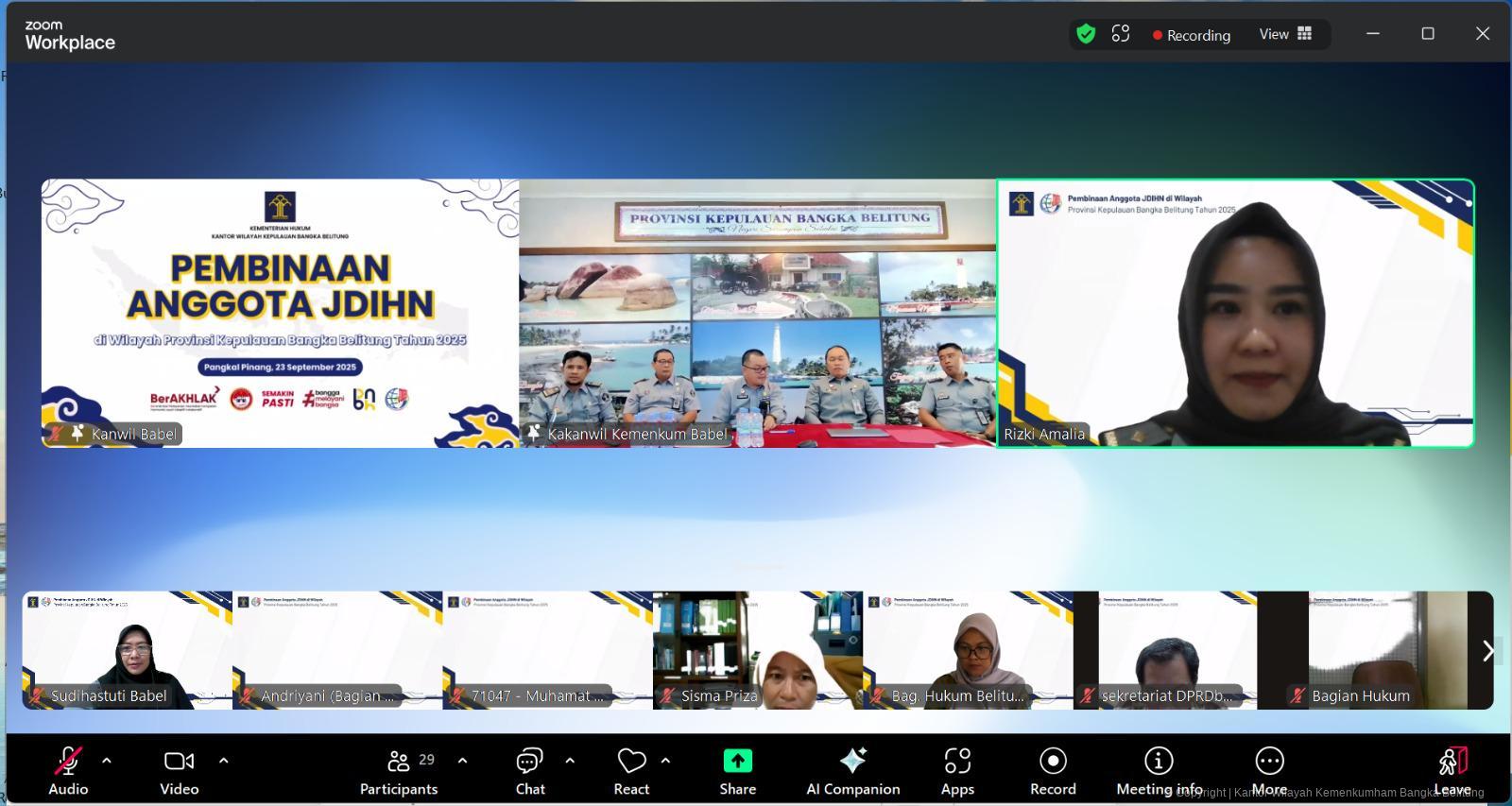This screenshot has width=1512, height=806.
Task: Start screen Share
Action: (737, 770)
